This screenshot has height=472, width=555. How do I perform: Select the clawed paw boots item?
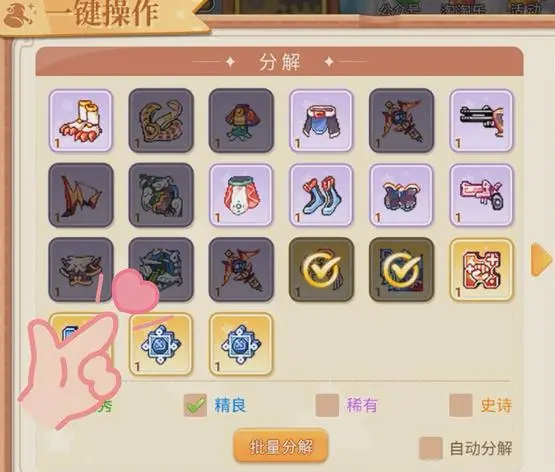pyautogui.click(x=81, y=121)
